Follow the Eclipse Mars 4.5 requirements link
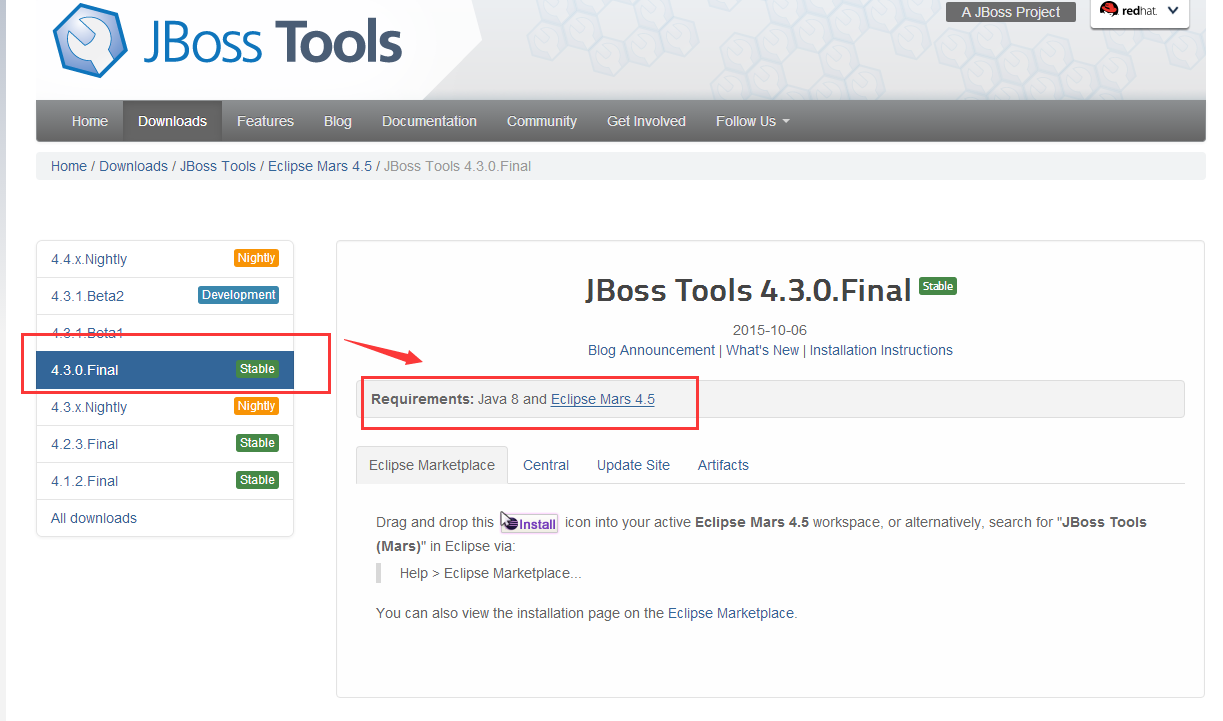Image resolution: width=1223 pixels, height=721 pixels. coord(602,399)
